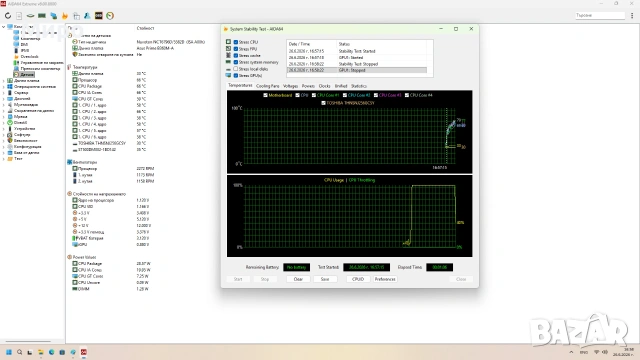Viewport: 640px width, 360px height.
Task: Click the volume speaker tray icon
Action: click(x=604, y=352)
